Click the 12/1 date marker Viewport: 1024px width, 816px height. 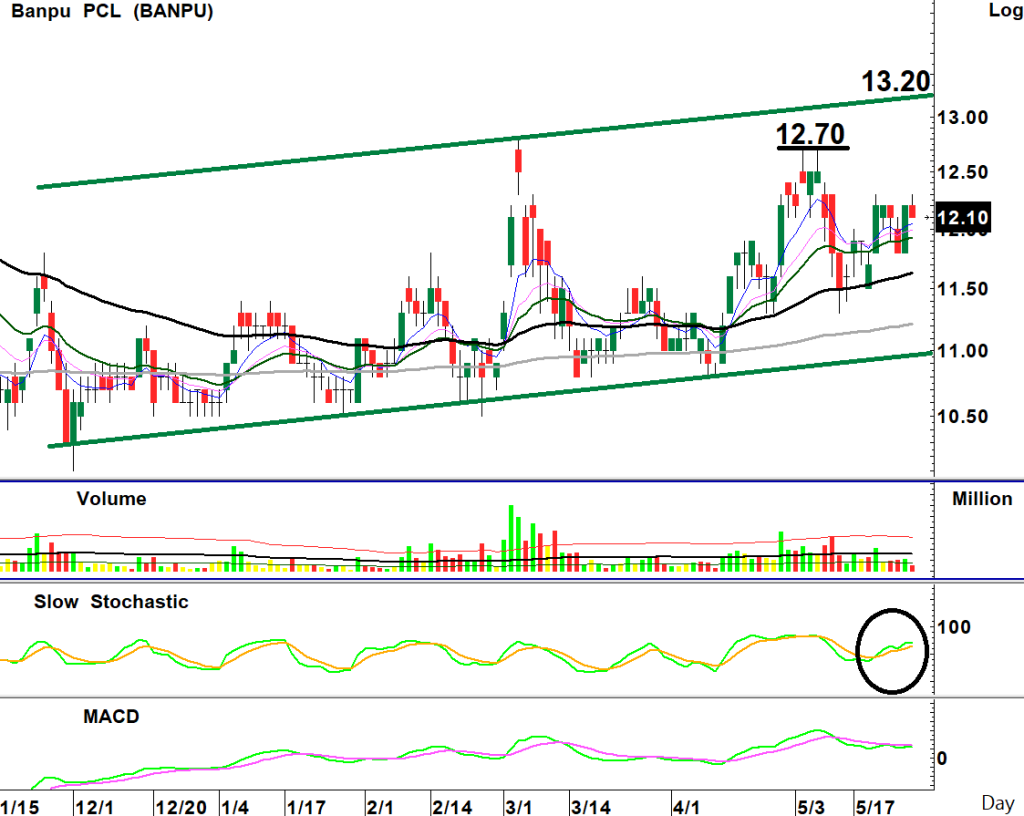pos(94,807)
